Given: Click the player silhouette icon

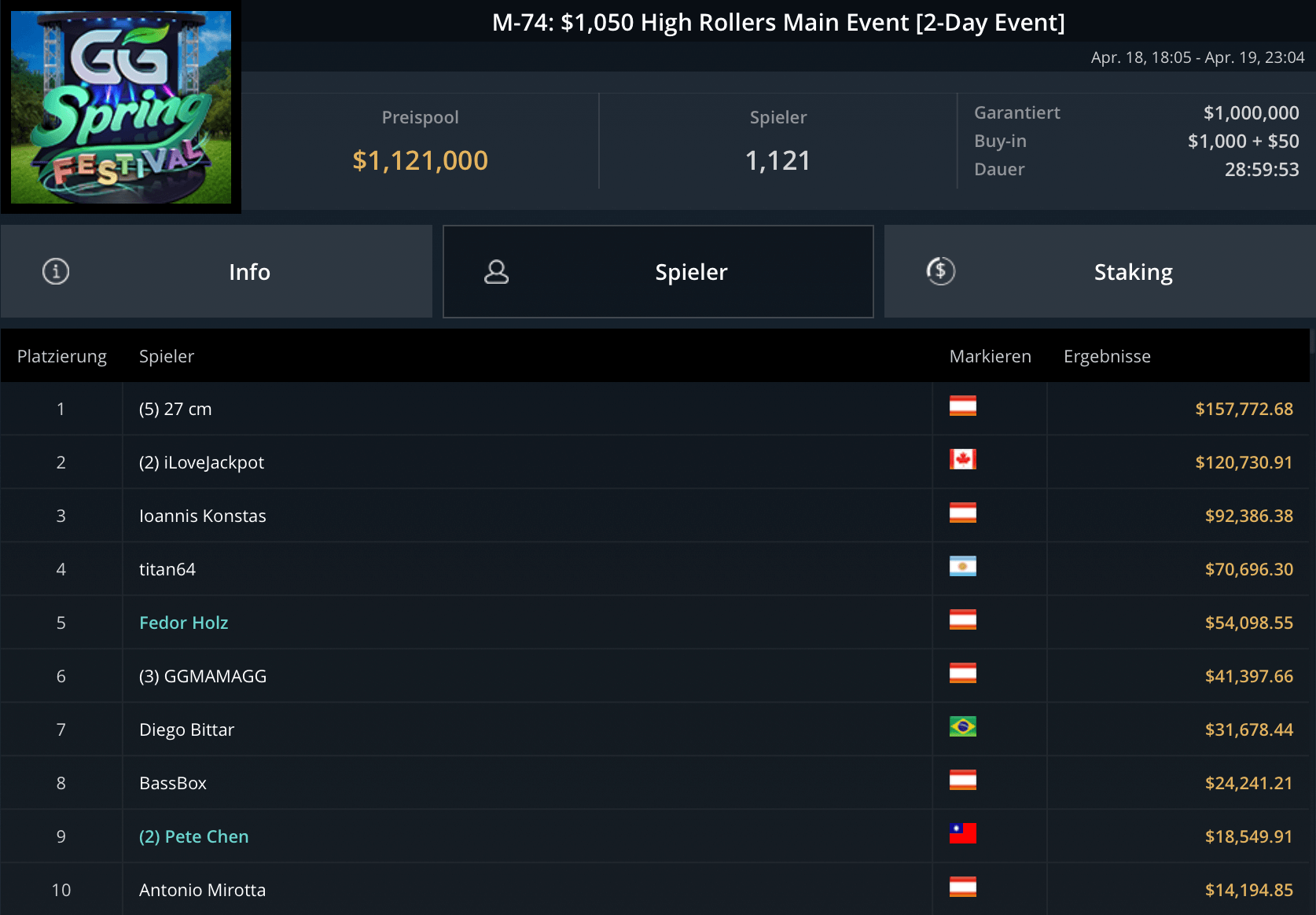Looking at the screenshot, I should (496, 271).
